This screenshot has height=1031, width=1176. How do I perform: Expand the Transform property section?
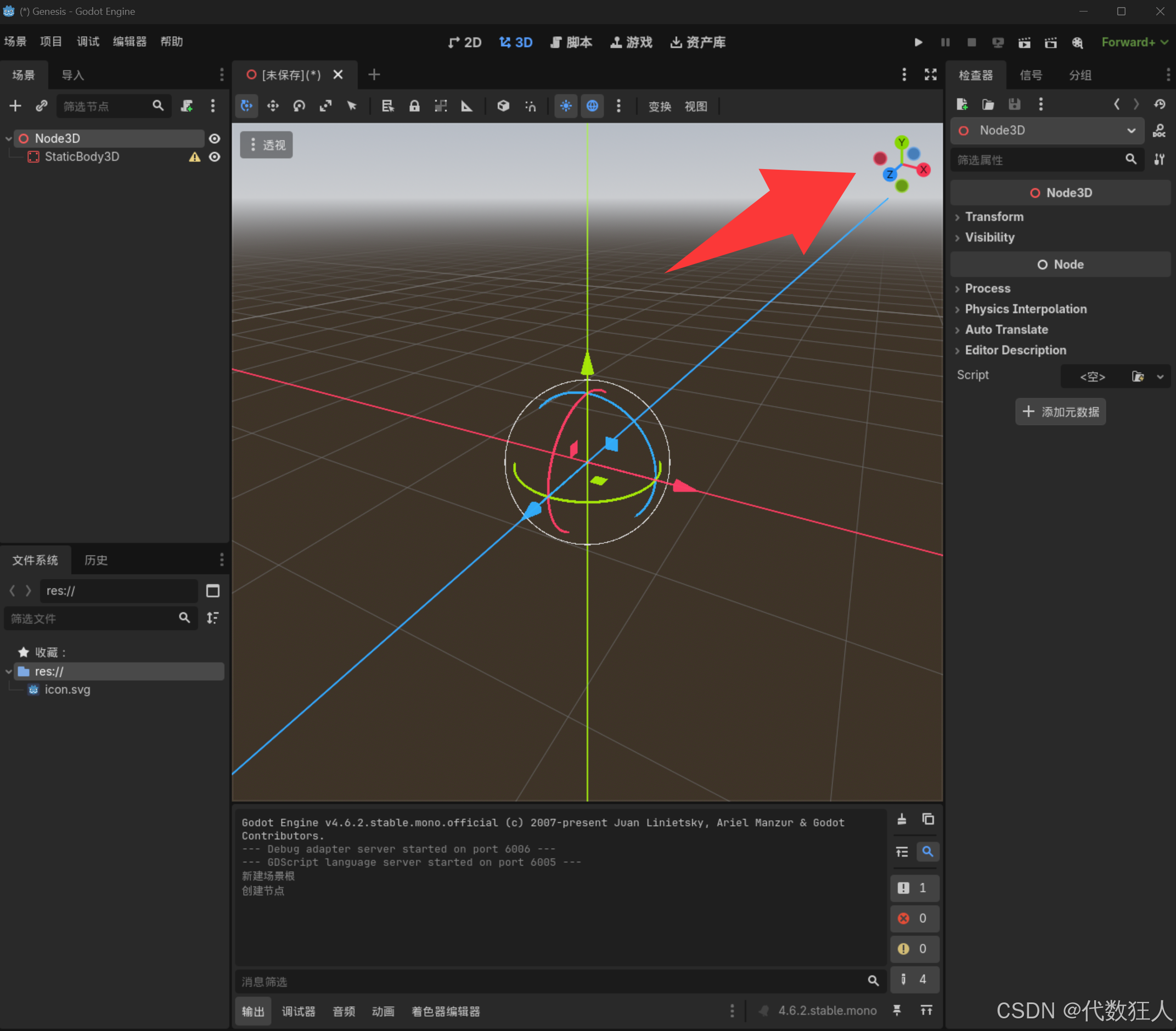point(994,217)
